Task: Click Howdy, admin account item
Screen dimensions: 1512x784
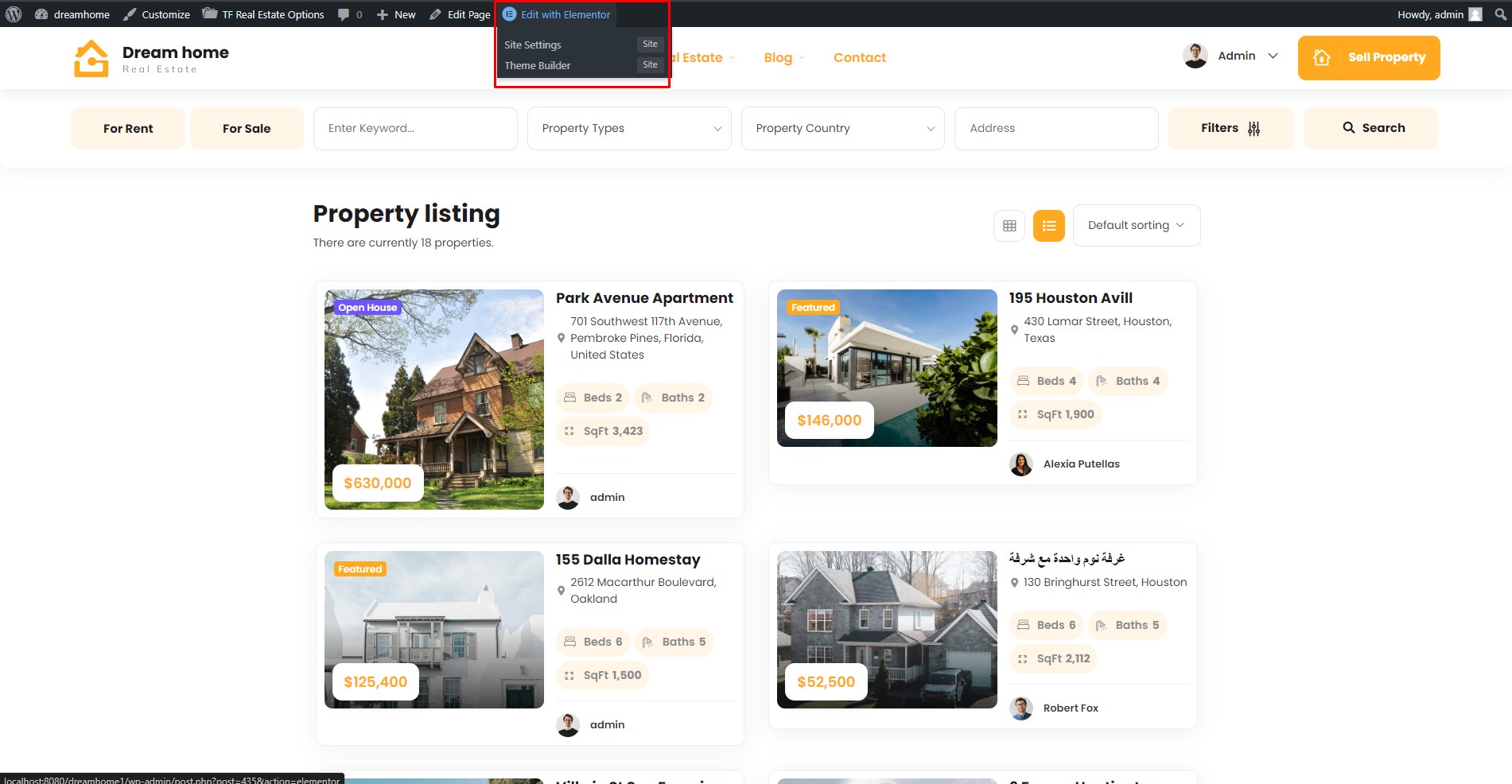Action: pyautogui.click(x=1440, y=14)
